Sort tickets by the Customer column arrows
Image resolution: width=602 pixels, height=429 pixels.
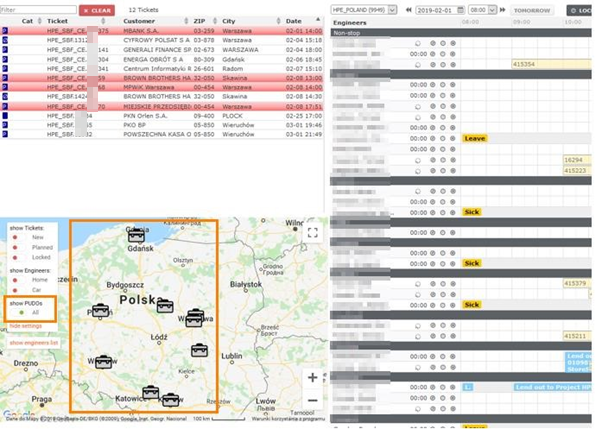[x=186, y=21]
